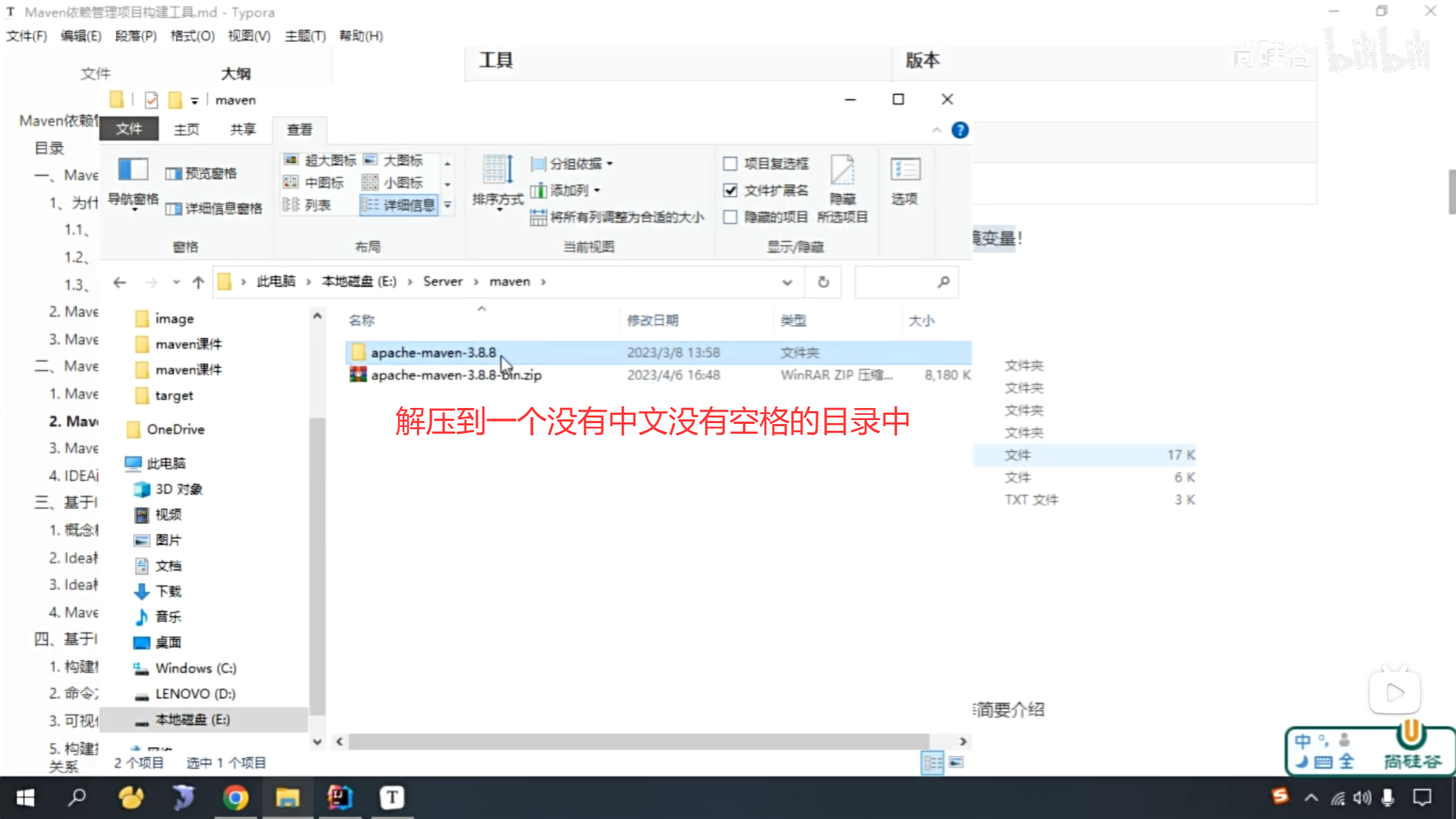Switch to the Home ribbon tab
Screen dimensions: 1456x819
[x=187, y=130]
